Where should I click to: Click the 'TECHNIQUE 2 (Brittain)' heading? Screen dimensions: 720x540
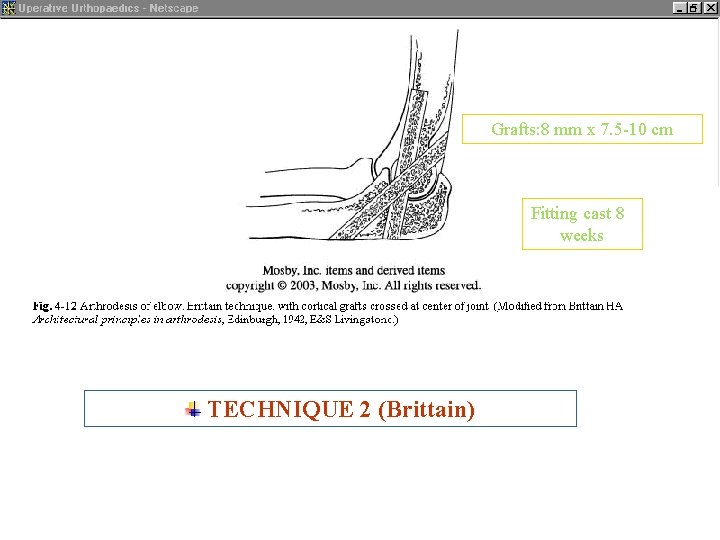pos(341,409)
